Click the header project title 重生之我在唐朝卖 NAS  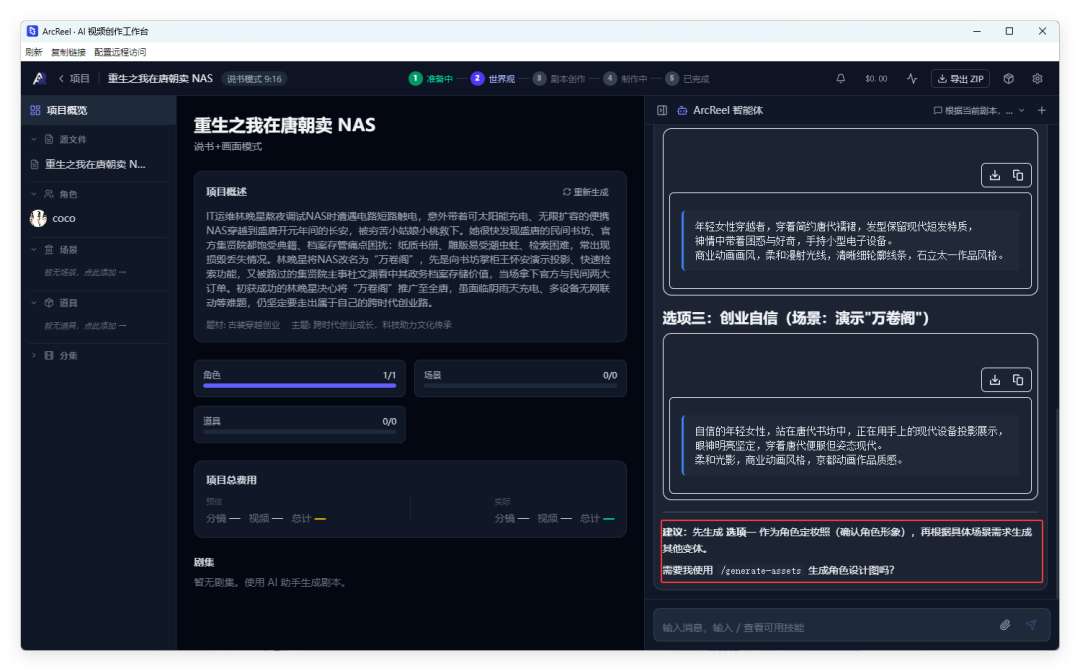tap(160, 79)
